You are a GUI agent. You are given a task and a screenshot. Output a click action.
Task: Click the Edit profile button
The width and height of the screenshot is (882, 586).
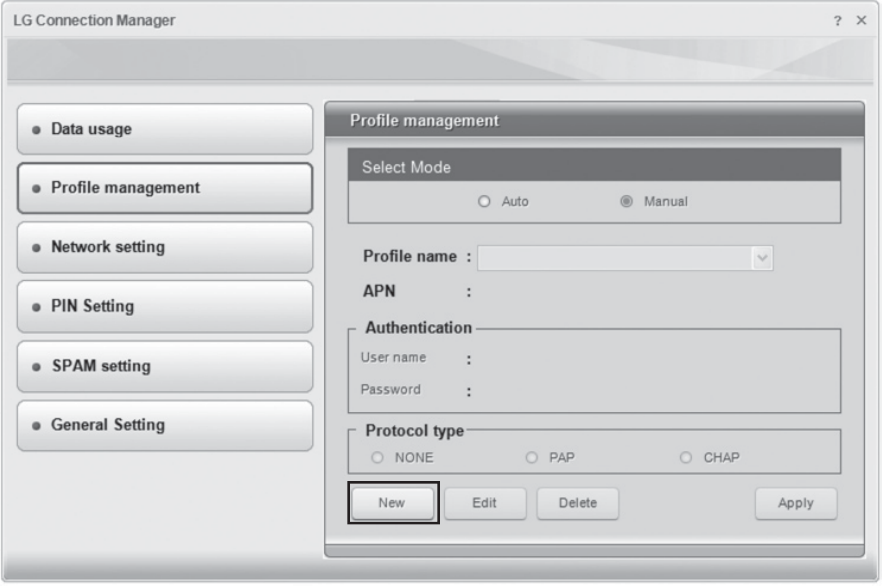[485, 503]
